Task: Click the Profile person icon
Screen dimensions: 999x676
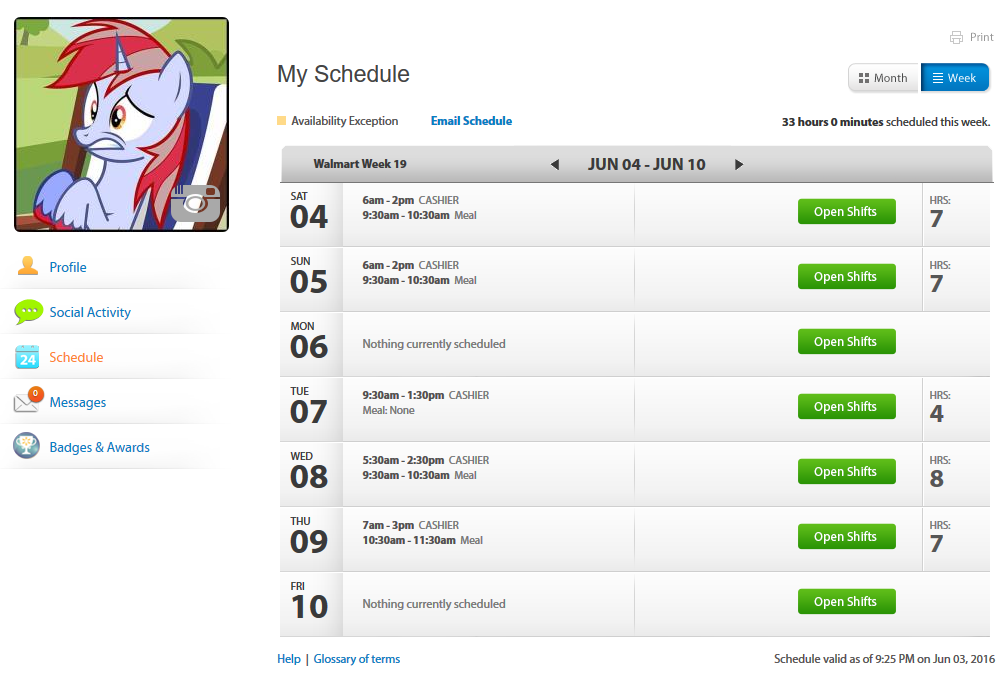Action: [28, 266]
